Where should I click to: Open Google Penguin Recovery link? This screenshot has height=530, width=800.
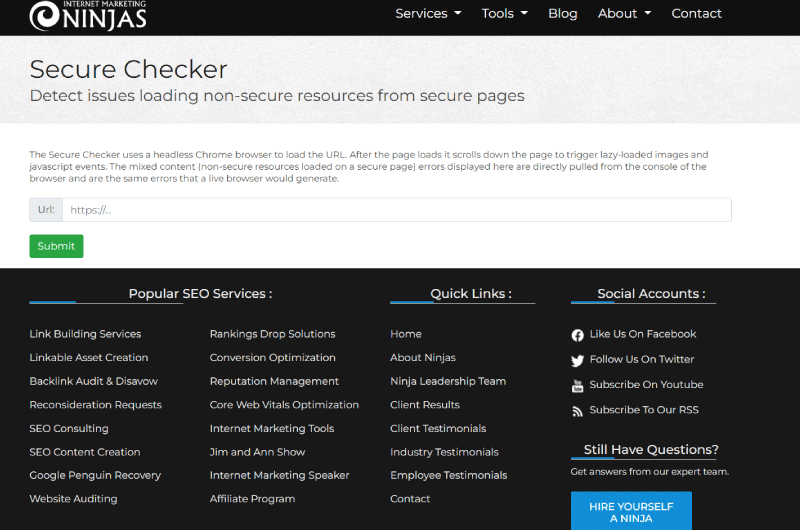pos(95,475)
